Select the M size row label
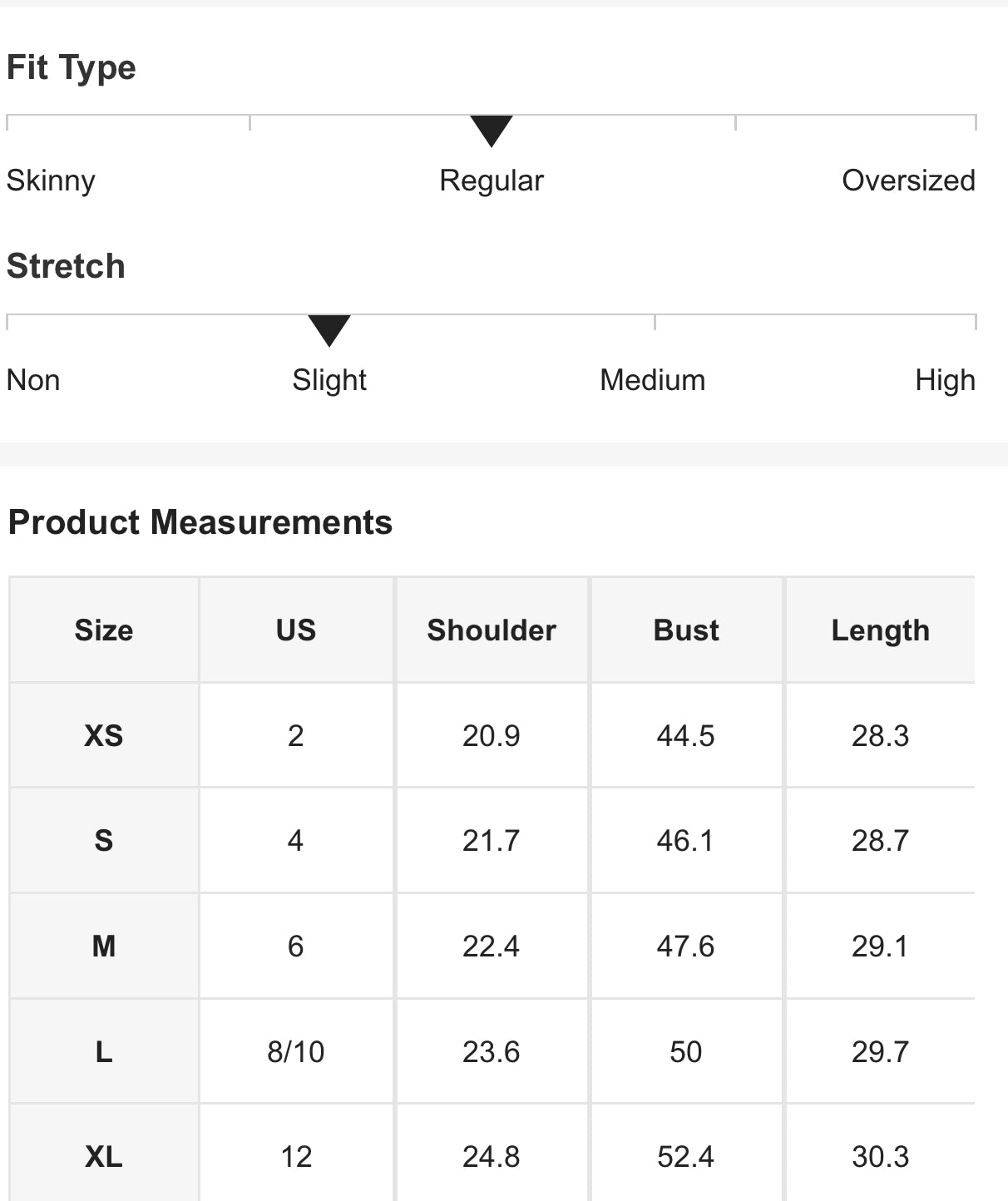This screenshot has height=1201, width=1008. click(x=104, y=946)
